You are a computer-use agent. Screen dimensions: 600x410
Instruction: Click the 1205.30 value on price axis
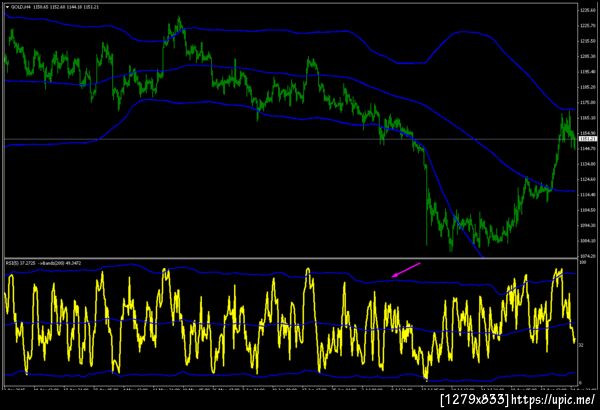588,56
